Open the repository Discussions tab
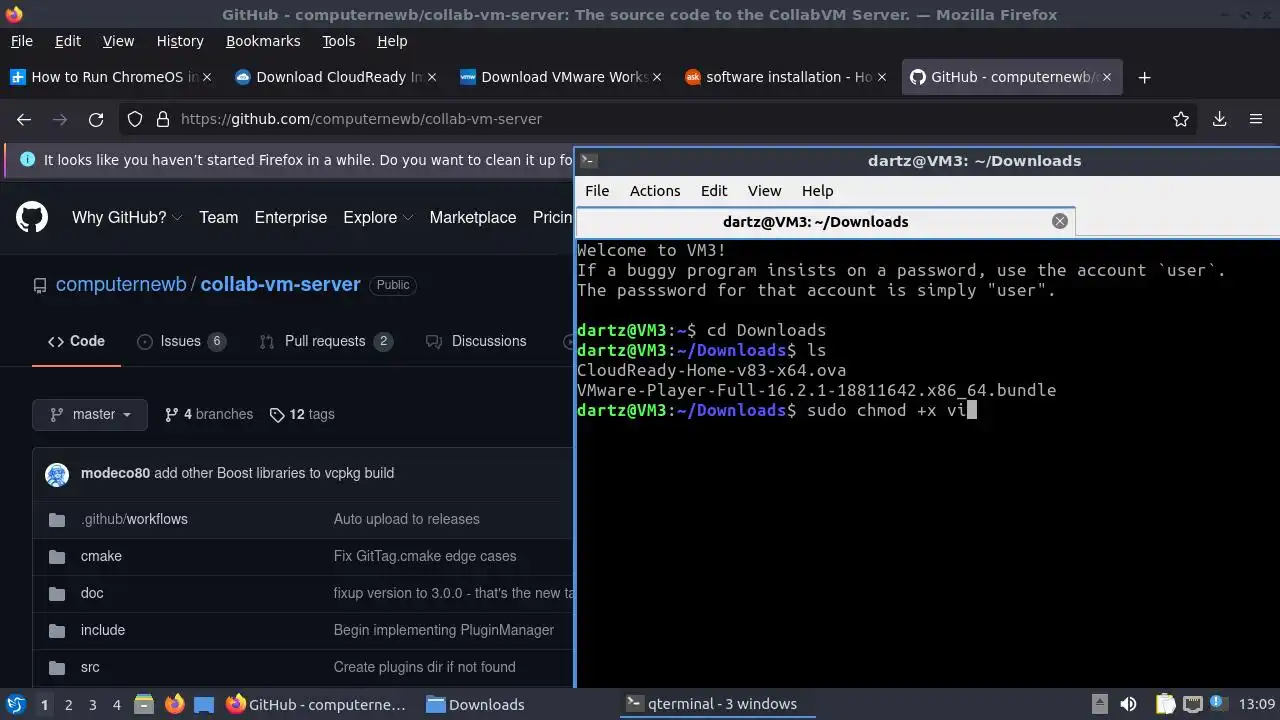Image resolution: width=1280 pixels, height=720 pixels. click(x=476, y=341)
